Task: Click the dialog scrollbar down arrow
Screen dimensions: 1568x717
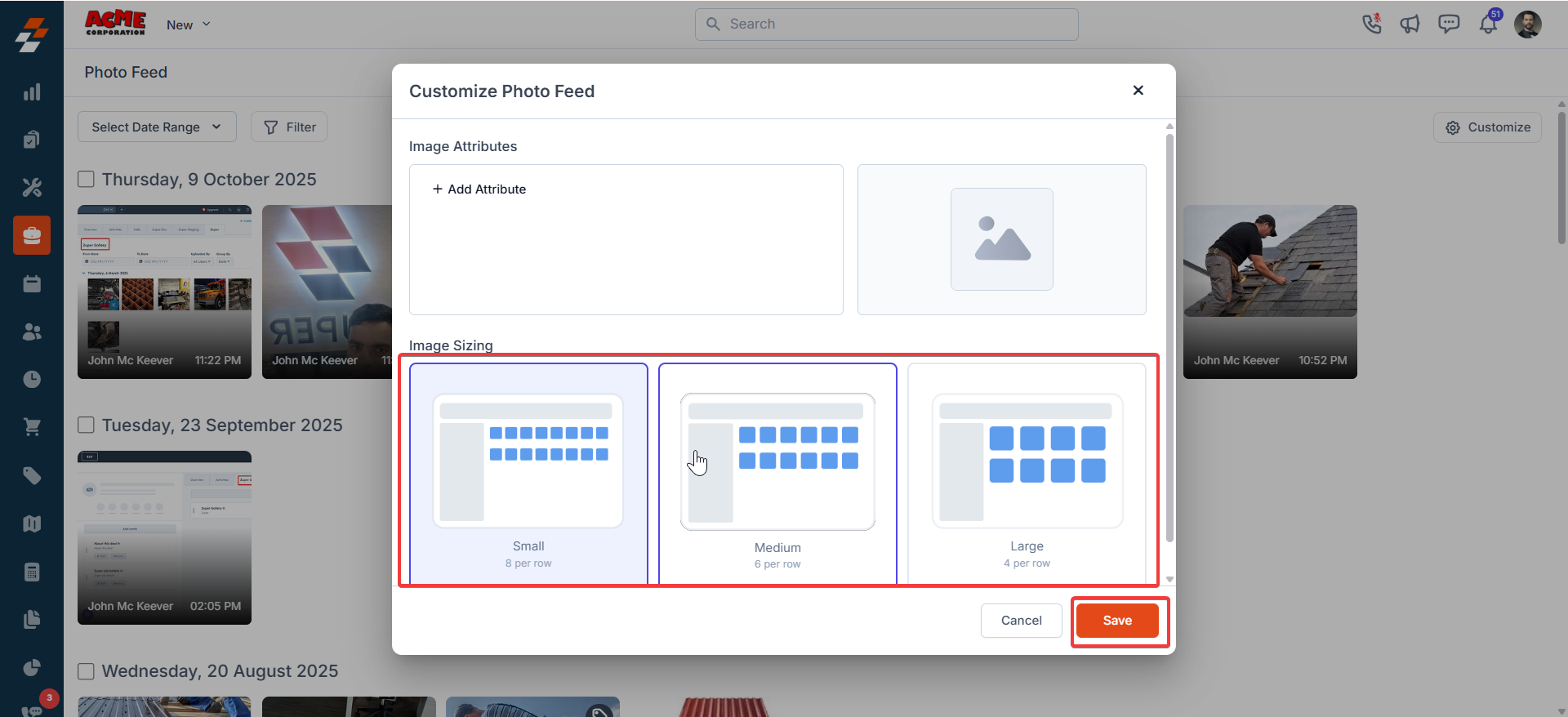Action: coord(1169,579)
